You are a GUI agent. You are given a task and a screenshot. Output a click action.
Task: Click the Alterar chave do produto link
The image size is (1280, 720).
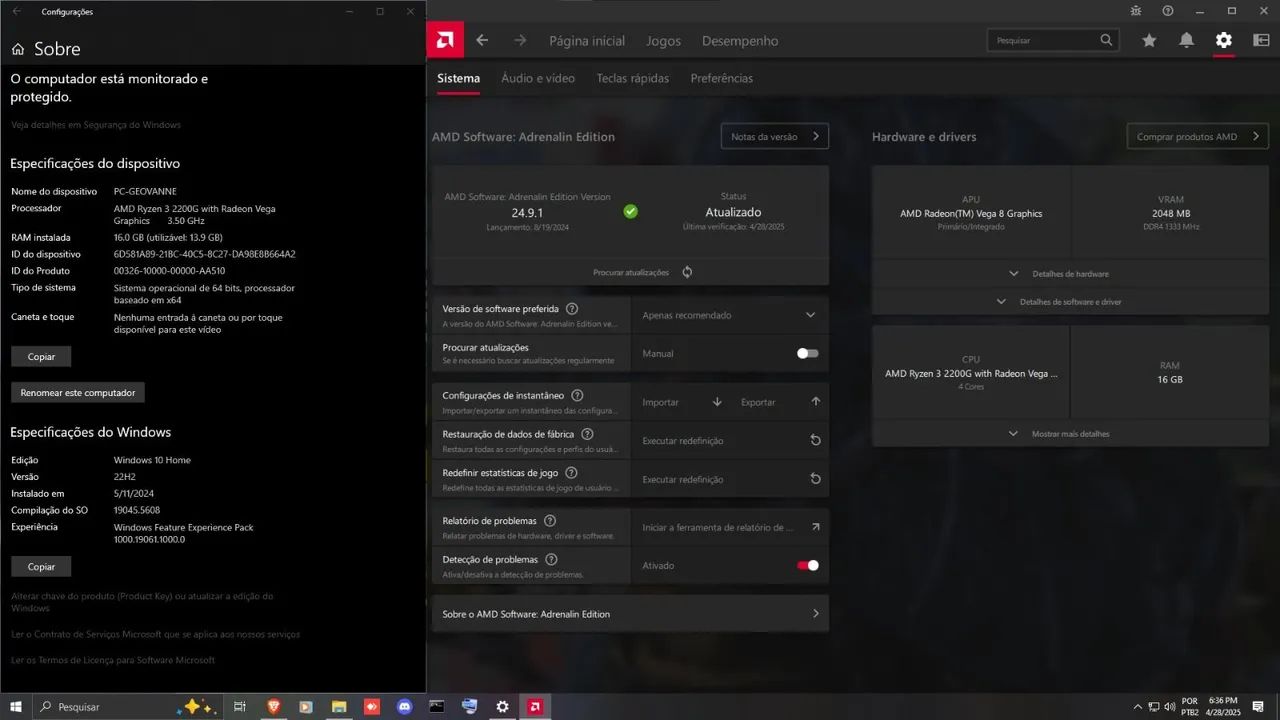142,602
